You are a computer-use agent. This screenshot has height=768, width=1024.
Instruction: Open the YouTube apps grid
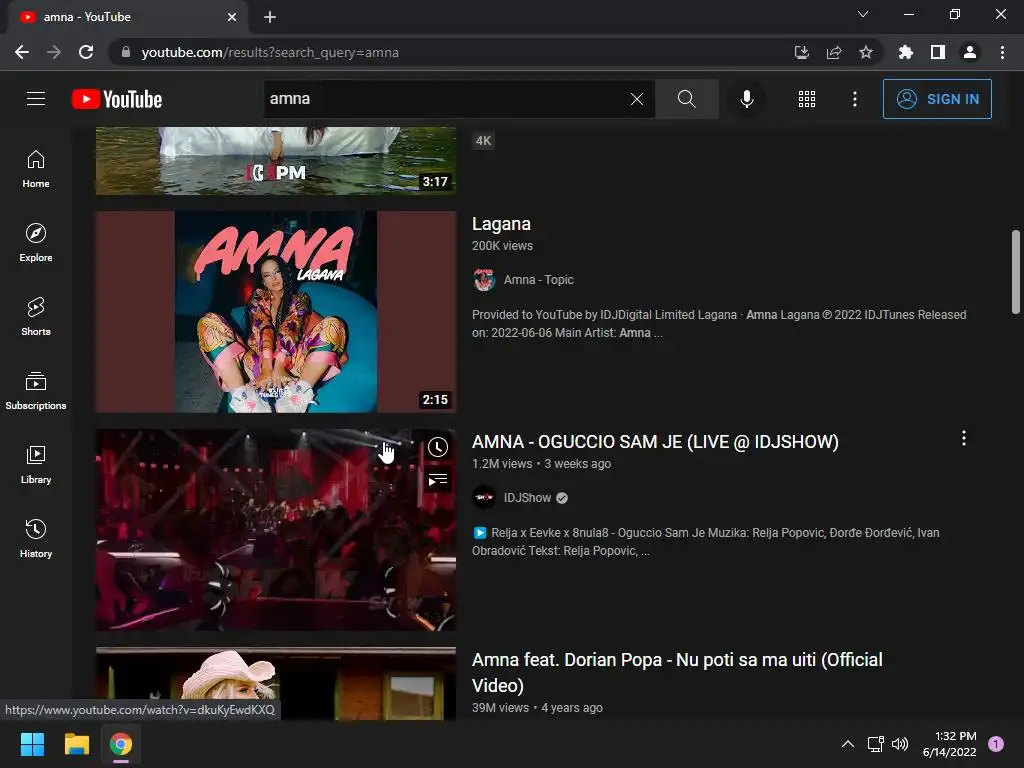[807, 99]
